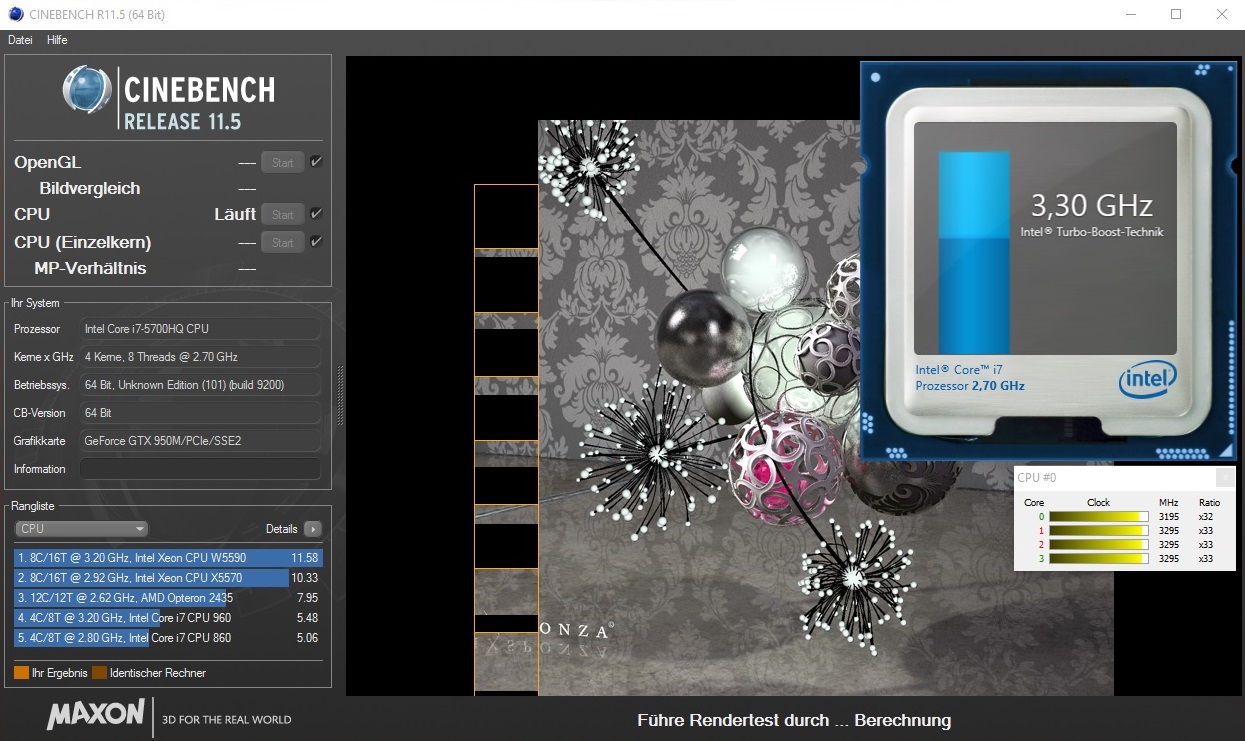Click the Core 2 clock bar
This screenshot has height=741, width=1245.
click(x=1098, y=544)
